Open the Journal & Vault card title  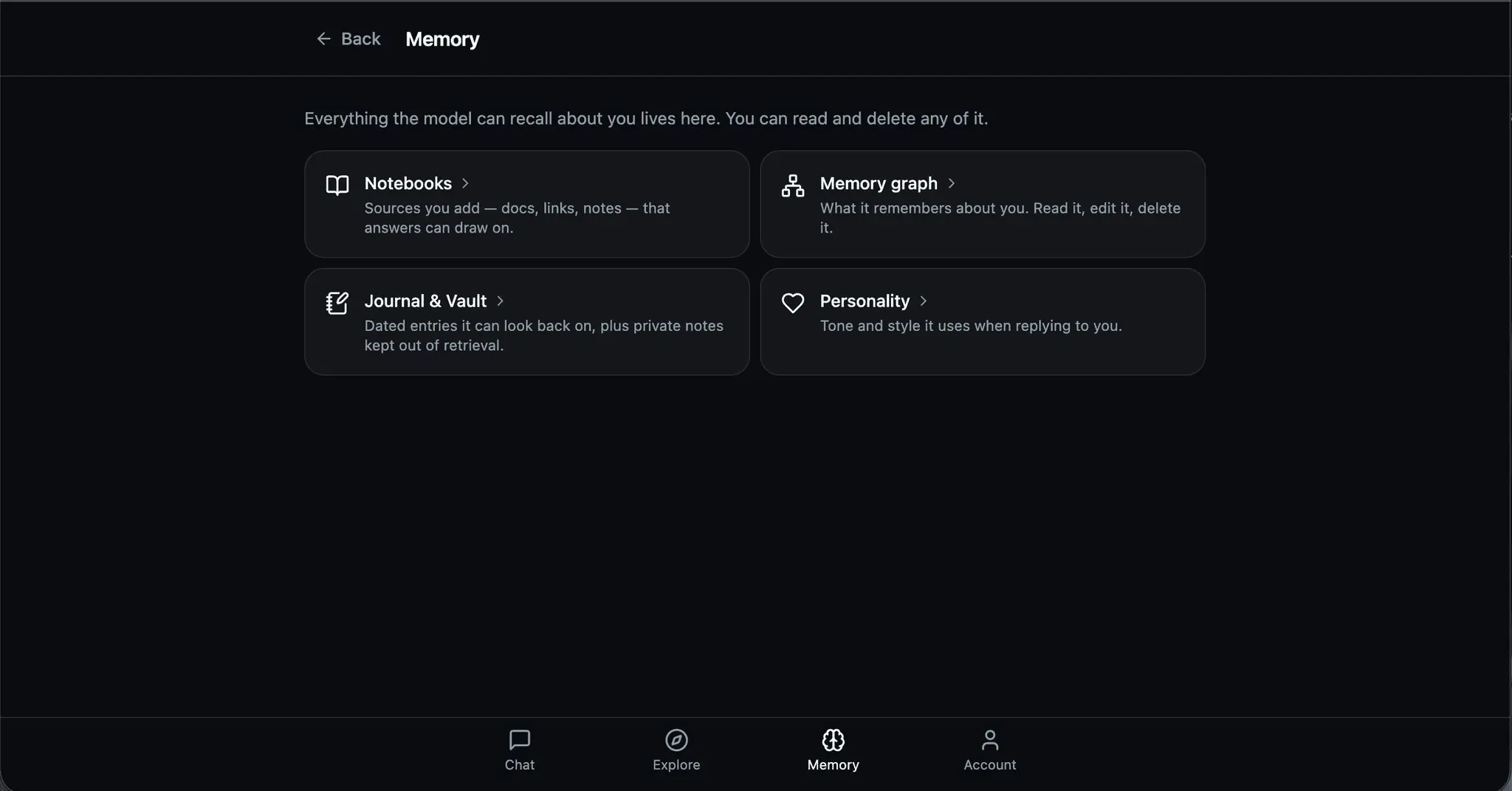coord(425,301)
